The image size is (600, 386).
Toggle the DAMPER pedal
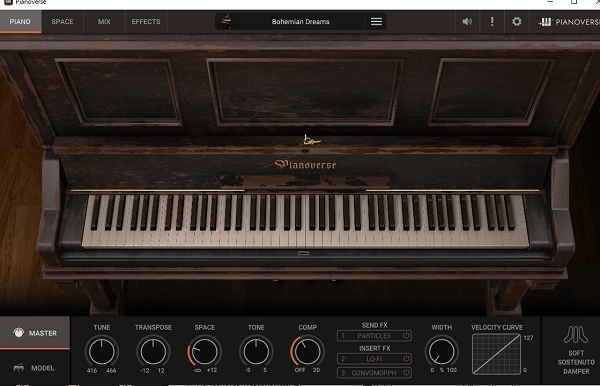pos(576,371)
